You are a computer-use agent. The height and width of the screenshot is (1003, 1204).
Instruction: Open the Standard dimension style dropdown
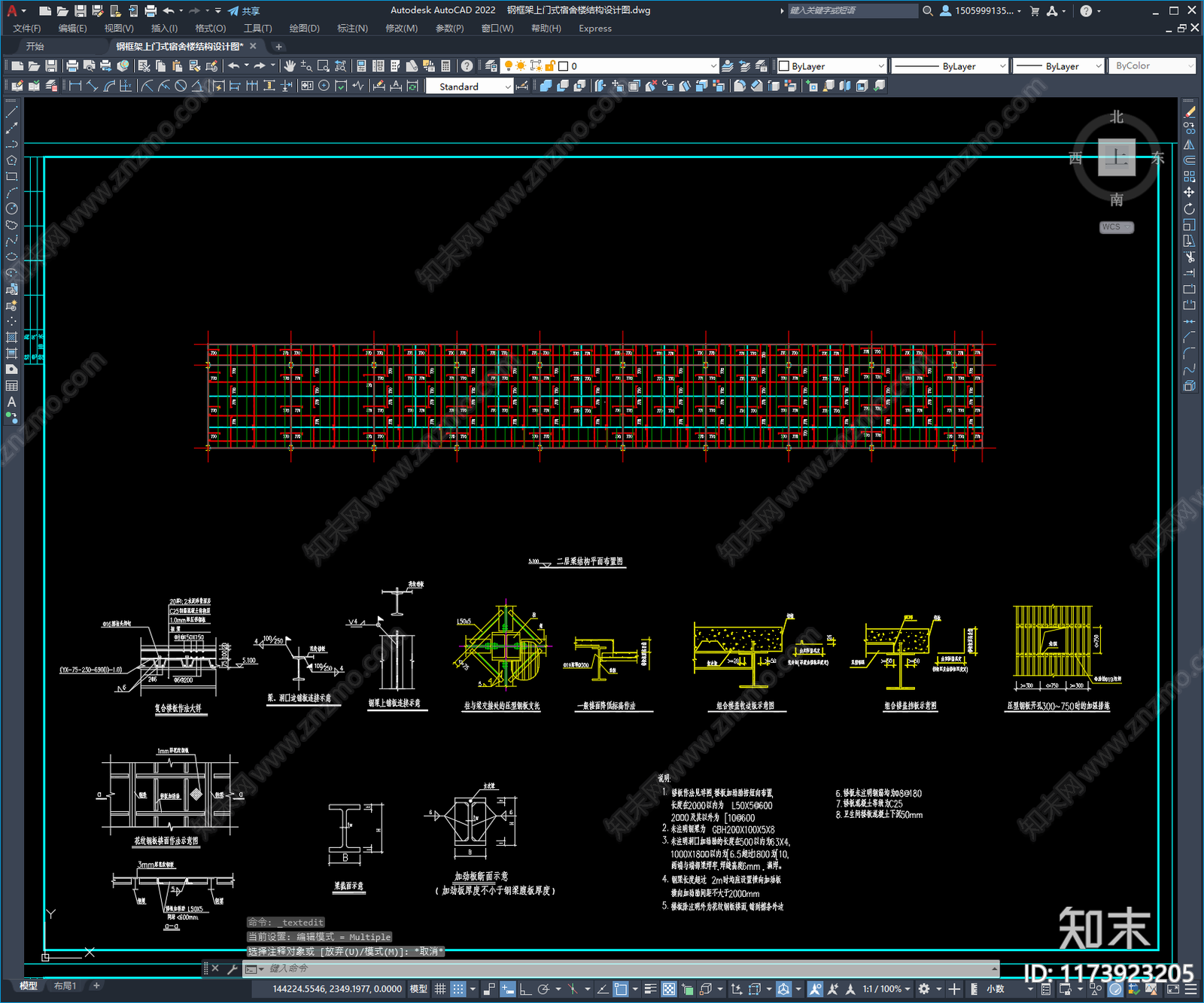[x=470, y=87]
